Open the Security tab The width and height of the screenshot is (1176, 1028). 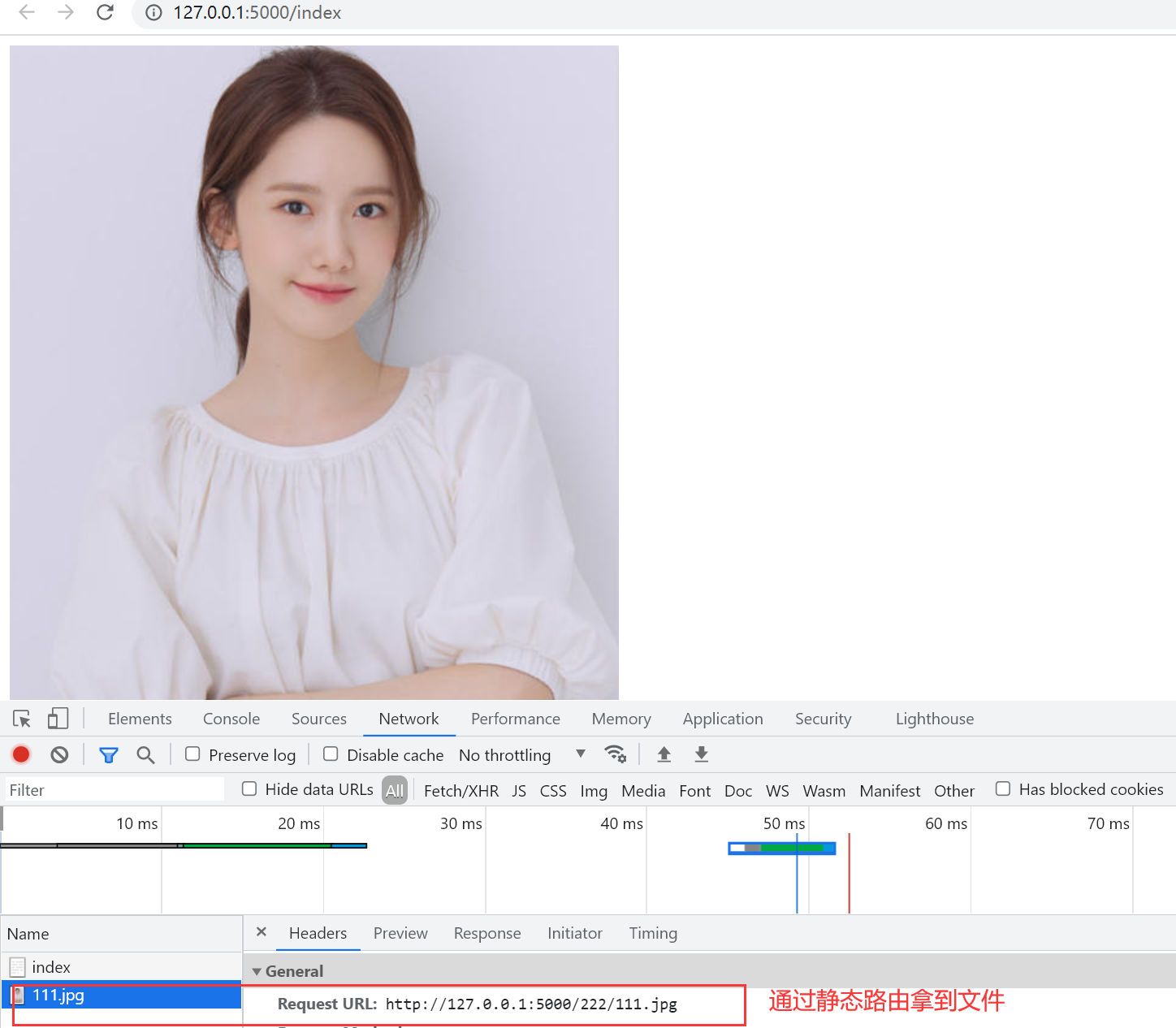pos(823,719)
